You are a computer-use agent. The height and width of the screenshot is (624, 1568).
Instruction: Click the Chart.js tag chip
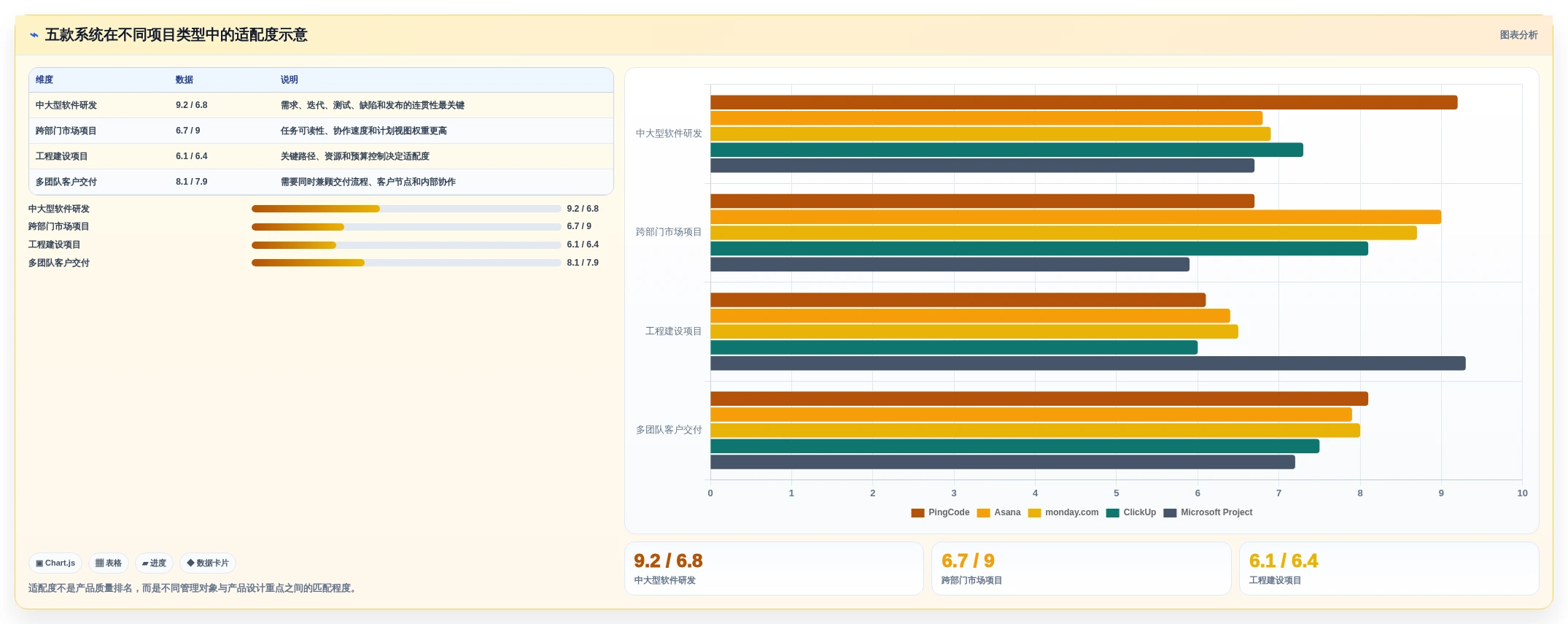[55, 563]
